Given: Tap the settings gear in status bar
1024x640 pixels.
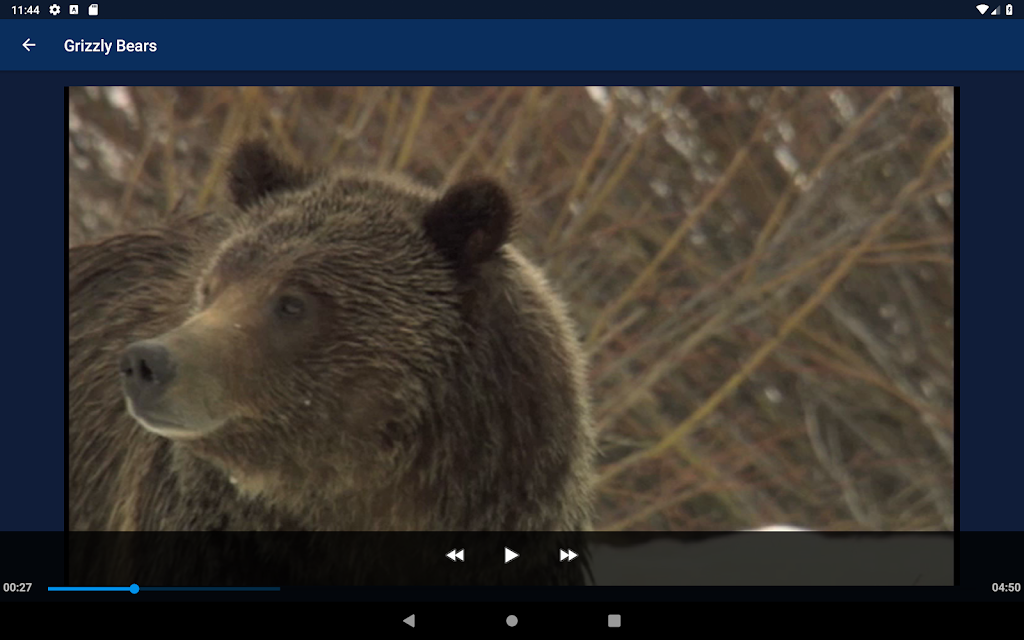Looking at the screenshot, I should pyautogui.click(x=55, y=9).
